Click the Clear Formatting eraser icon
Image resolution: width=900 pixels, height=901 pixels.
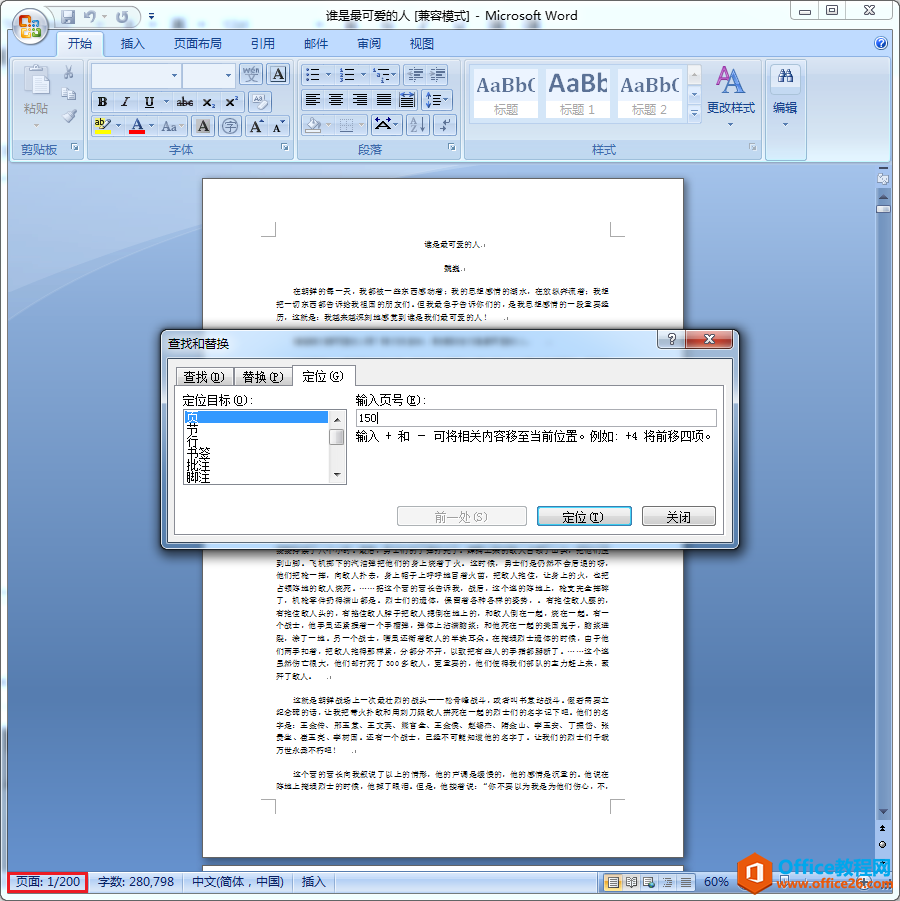pos(260,102)
